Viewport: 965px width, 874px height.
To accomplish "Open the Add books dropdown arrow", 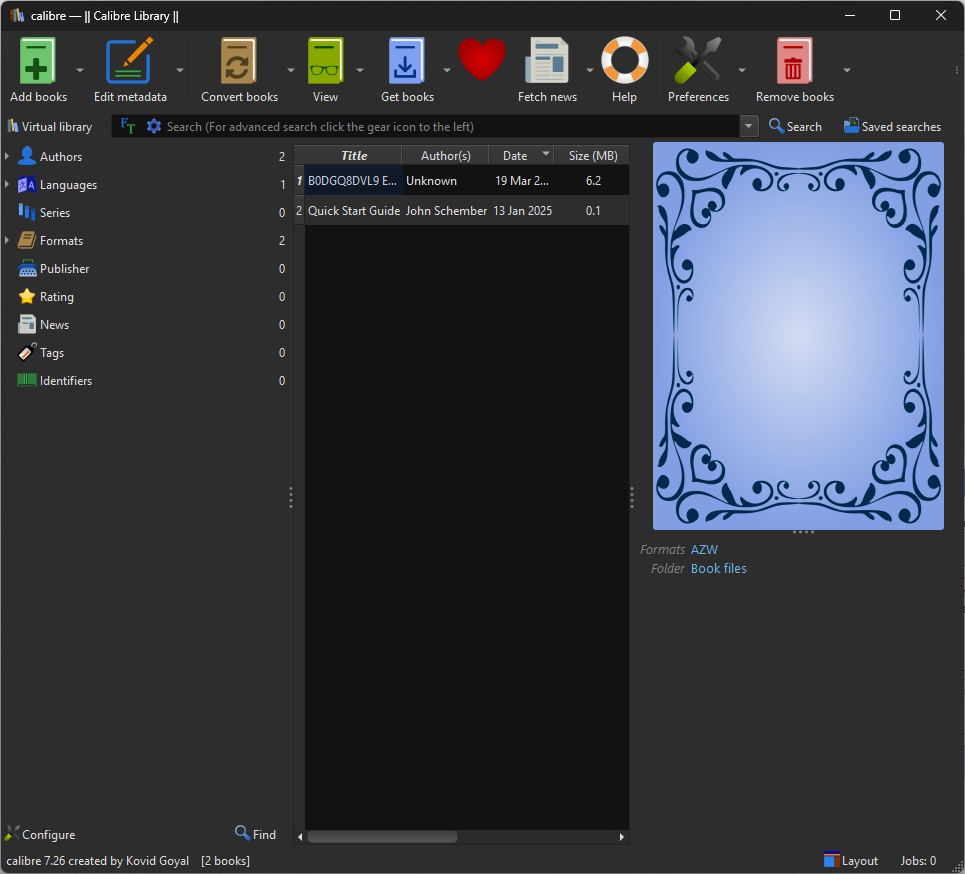I will click(79, 70).
